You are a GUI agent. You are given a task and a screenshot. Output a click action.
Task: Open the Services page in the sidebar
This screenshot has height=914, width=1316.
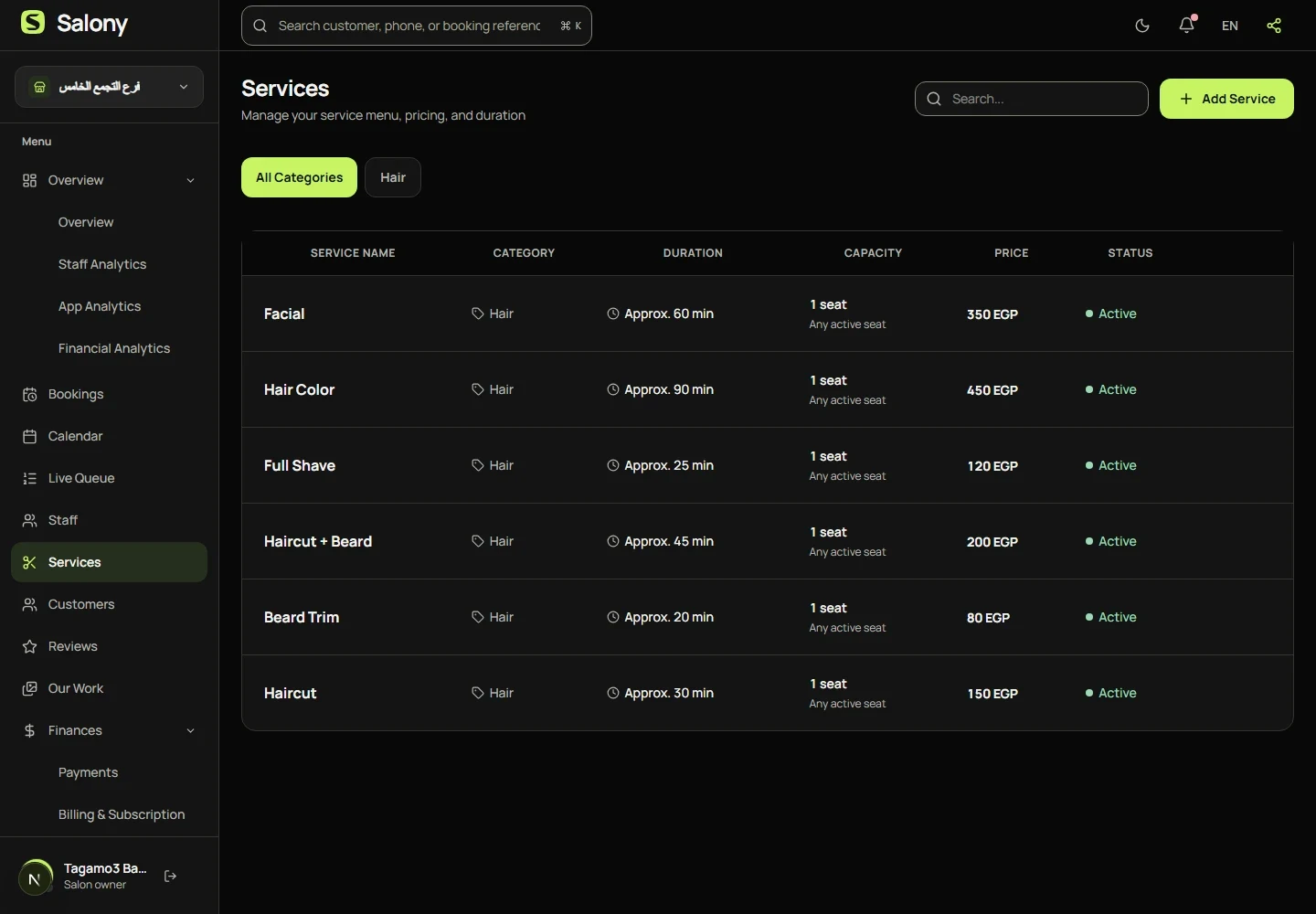(109, 562)
